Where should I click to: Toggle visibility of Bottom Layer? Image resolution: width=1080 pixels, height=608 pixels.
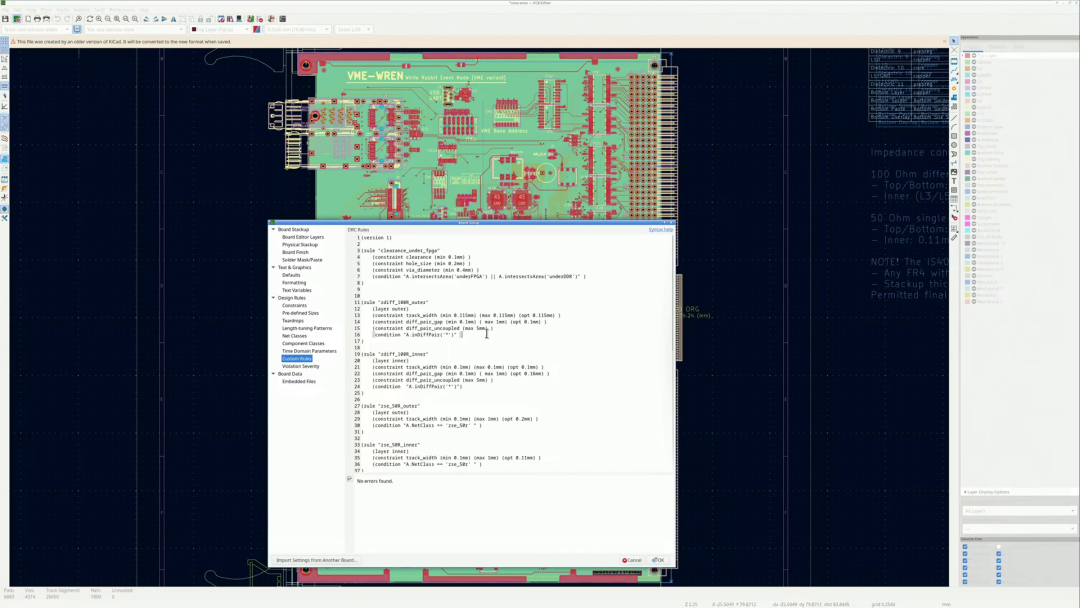(x=974, y=127)
